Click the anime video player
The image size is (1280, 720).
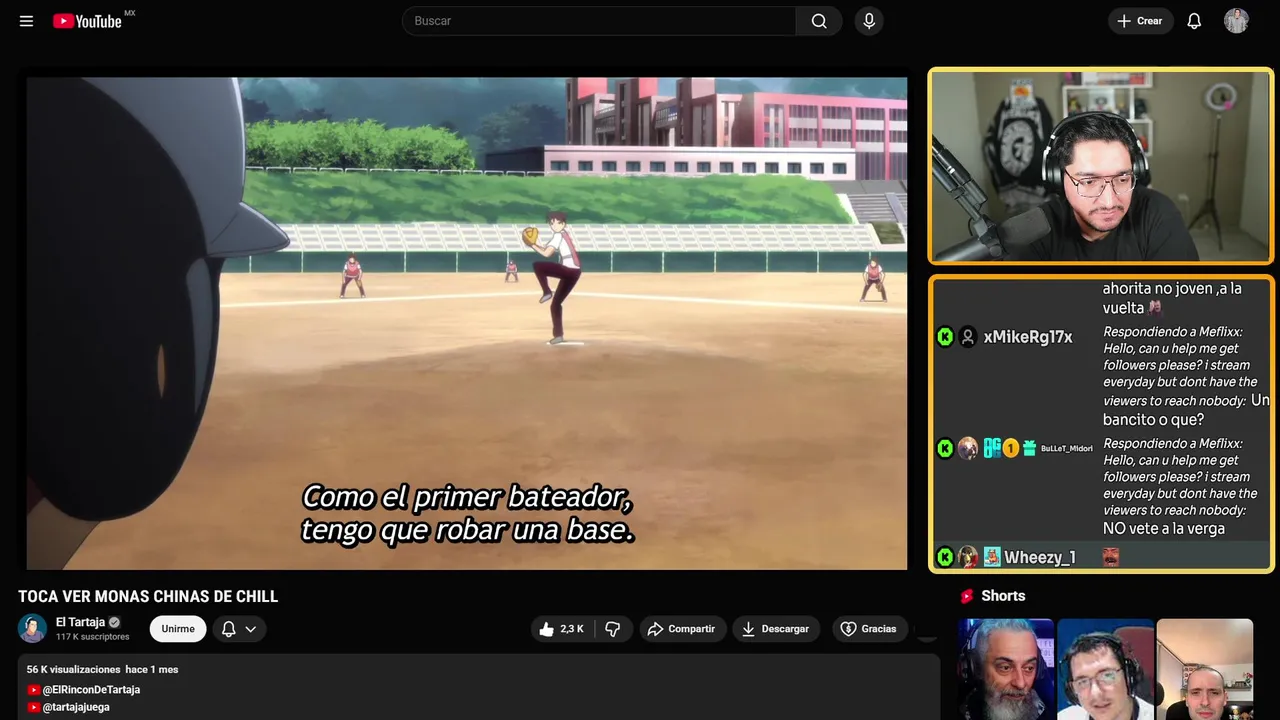pos(467,323)
